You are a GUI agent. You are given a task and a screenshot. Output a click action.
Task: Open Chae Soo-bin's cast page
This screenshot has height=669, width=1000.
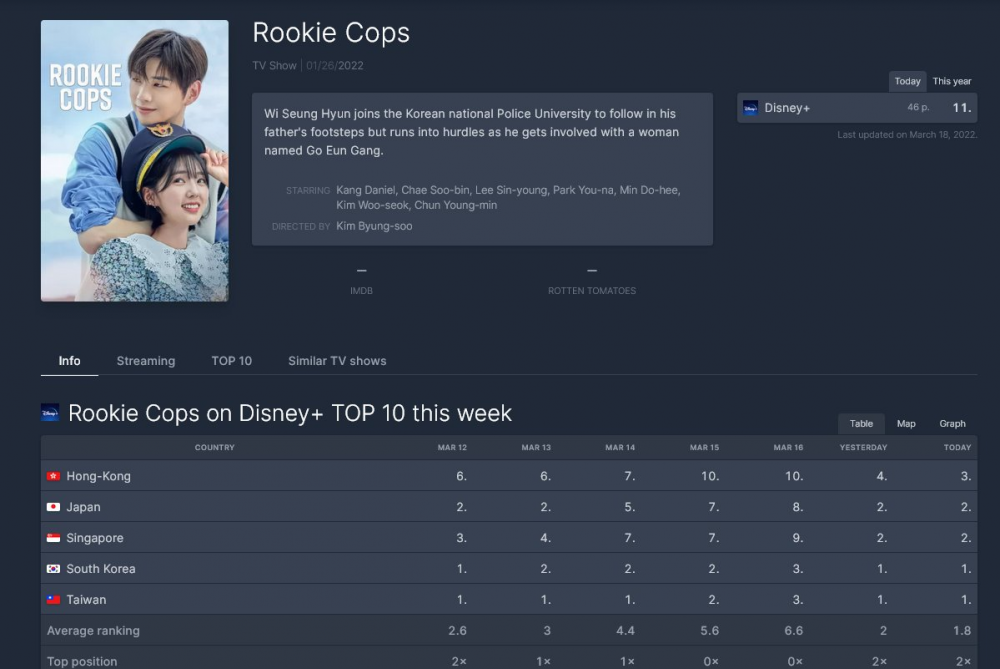436,190
